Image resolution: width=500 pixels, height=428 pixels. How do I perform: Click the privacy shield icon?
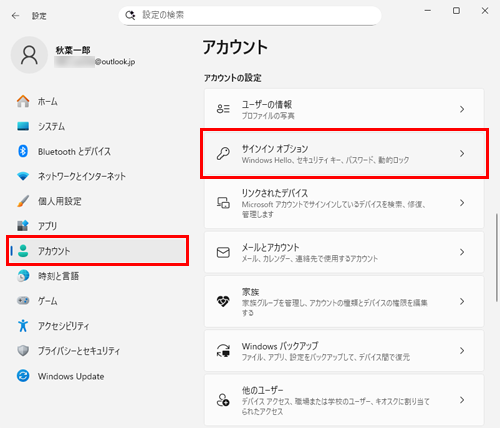point(23,351)
